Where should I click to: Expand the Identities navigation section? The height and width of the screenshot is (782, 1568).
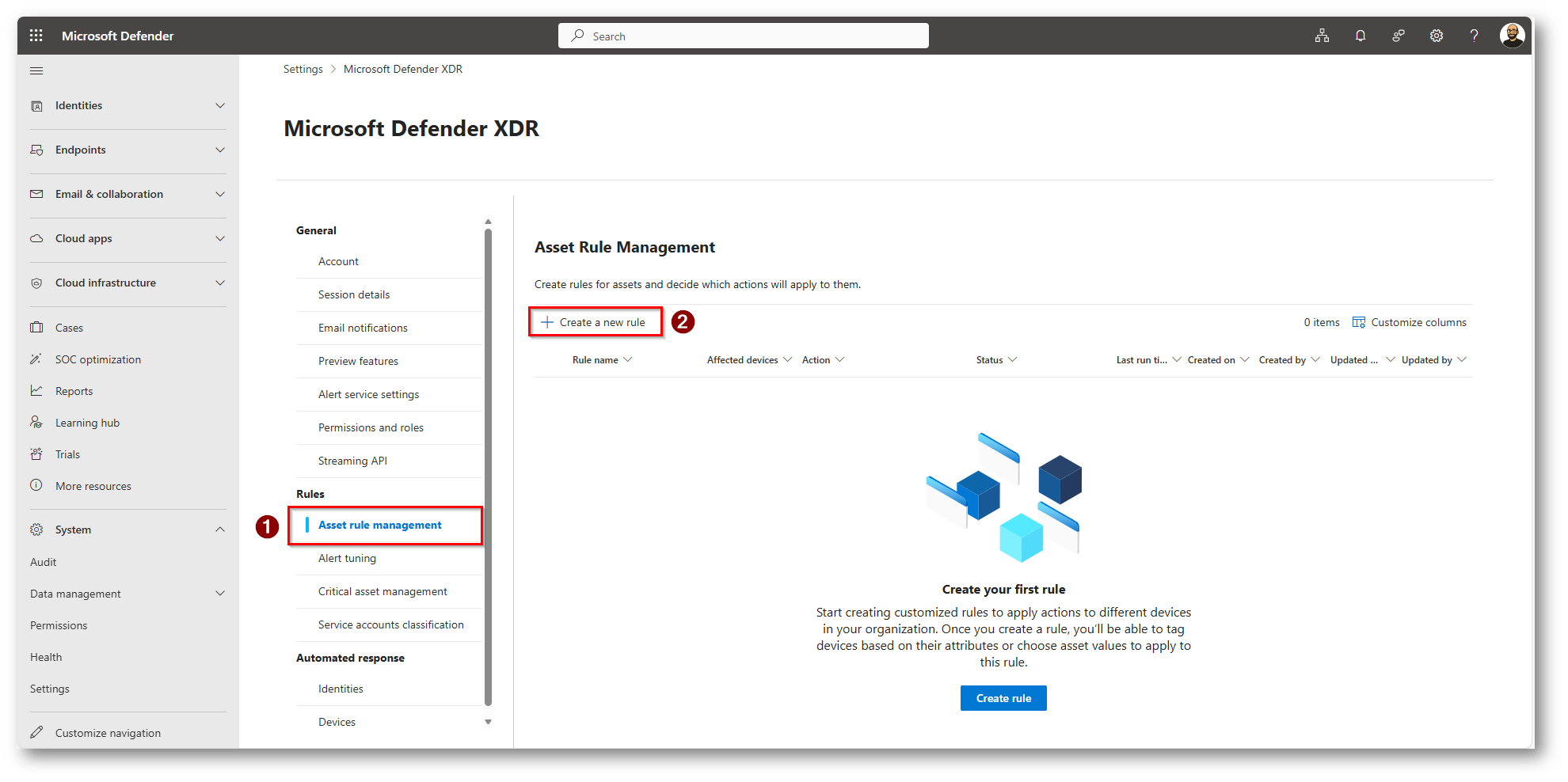220,105
